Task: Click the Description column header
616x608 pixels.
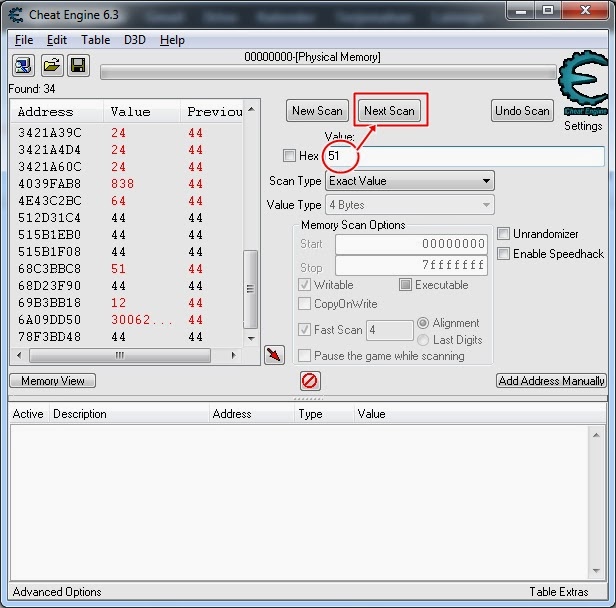Action: click(x=129, y=414)
